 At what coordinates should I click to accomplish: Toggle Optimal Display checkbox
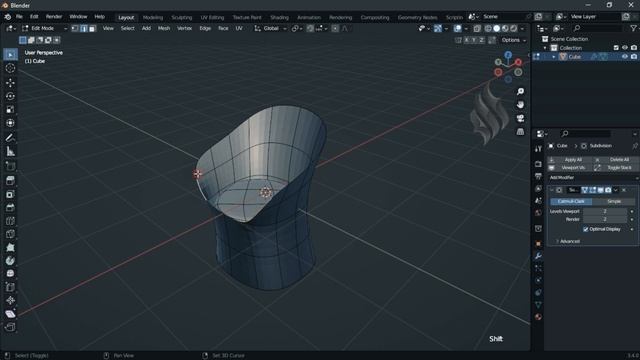pos(586,229)
